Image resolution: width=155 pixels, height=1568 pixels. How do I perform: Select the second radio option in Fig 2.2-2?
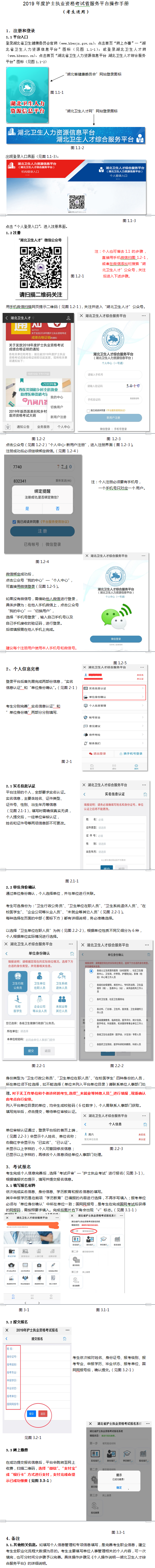click(91, 985)
